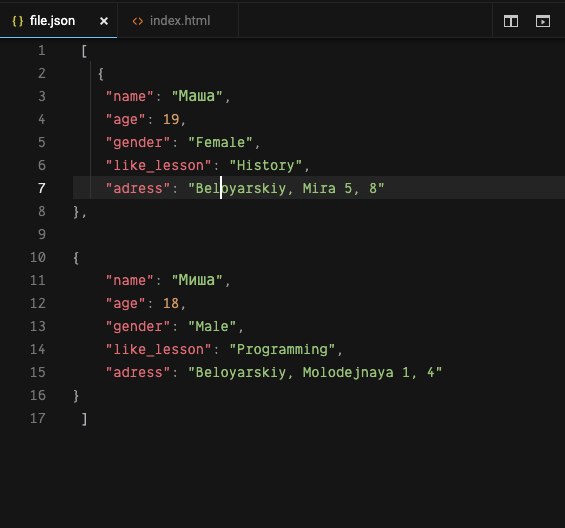Click the "Beloyarskiy, Molodejnaya 1, 4" address text
The height and width of the screenshot is (528, 565).
(x=315, y=372)
